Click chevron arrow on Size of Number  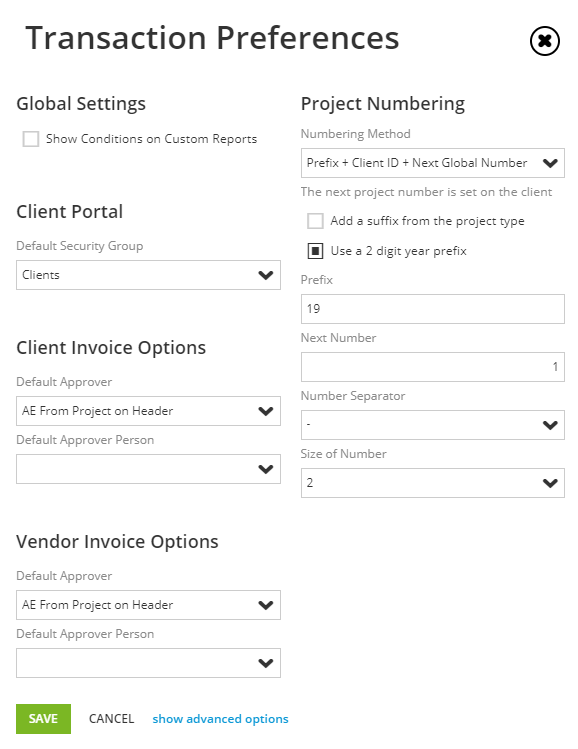click(x=550, y=483)
